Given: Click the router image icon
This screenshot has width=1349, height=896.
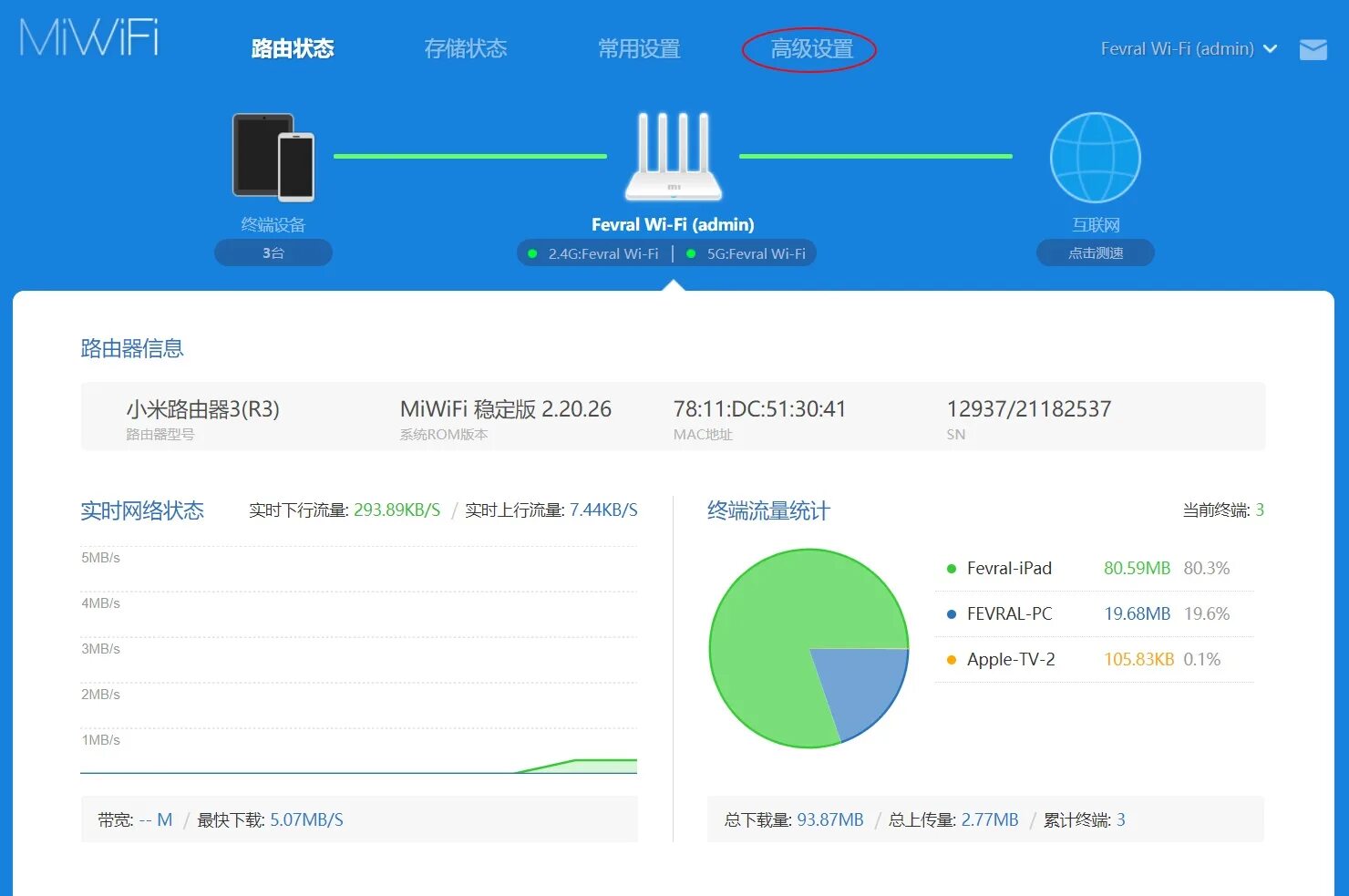Looking at the screenshot, I should tap(674, 156).
